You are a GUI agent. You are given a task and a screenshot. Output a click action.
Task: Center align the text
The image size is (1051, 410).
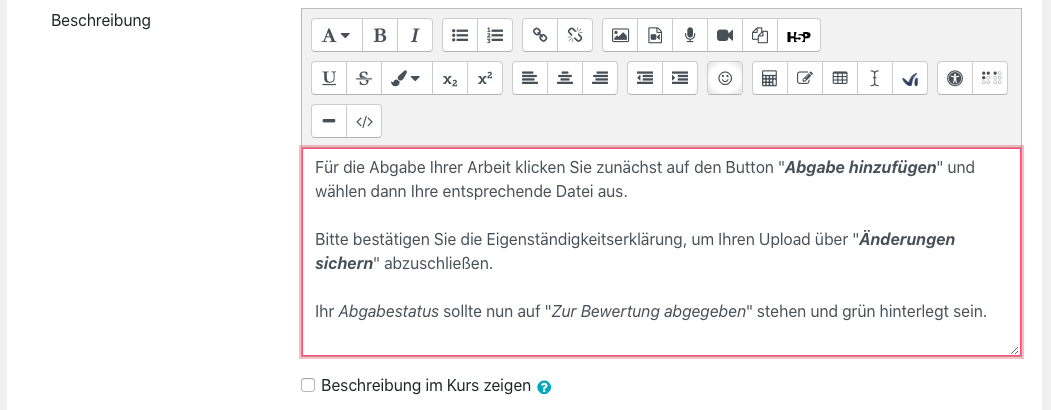coord(565,78)
